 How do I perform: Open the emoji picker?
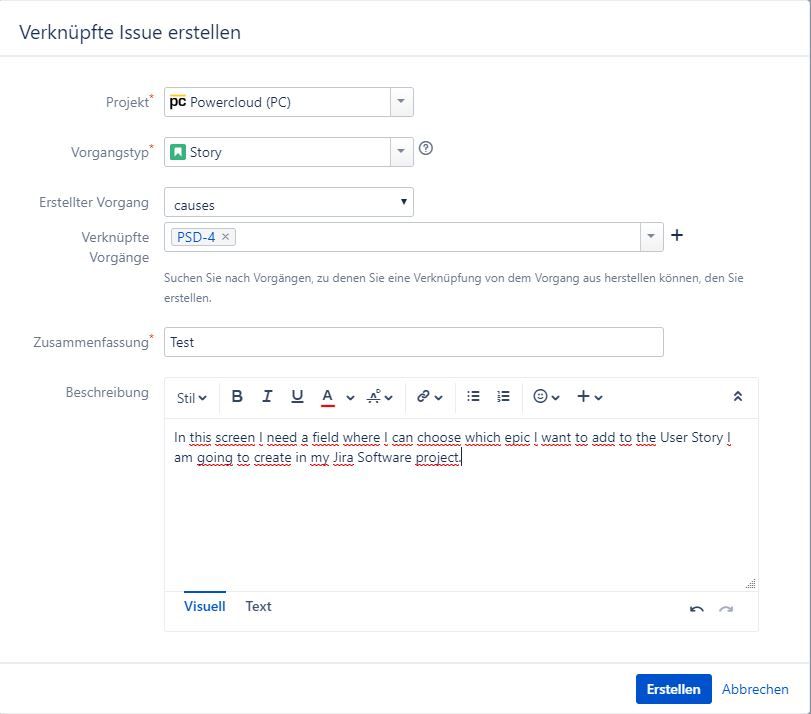[x=540, y=396]
